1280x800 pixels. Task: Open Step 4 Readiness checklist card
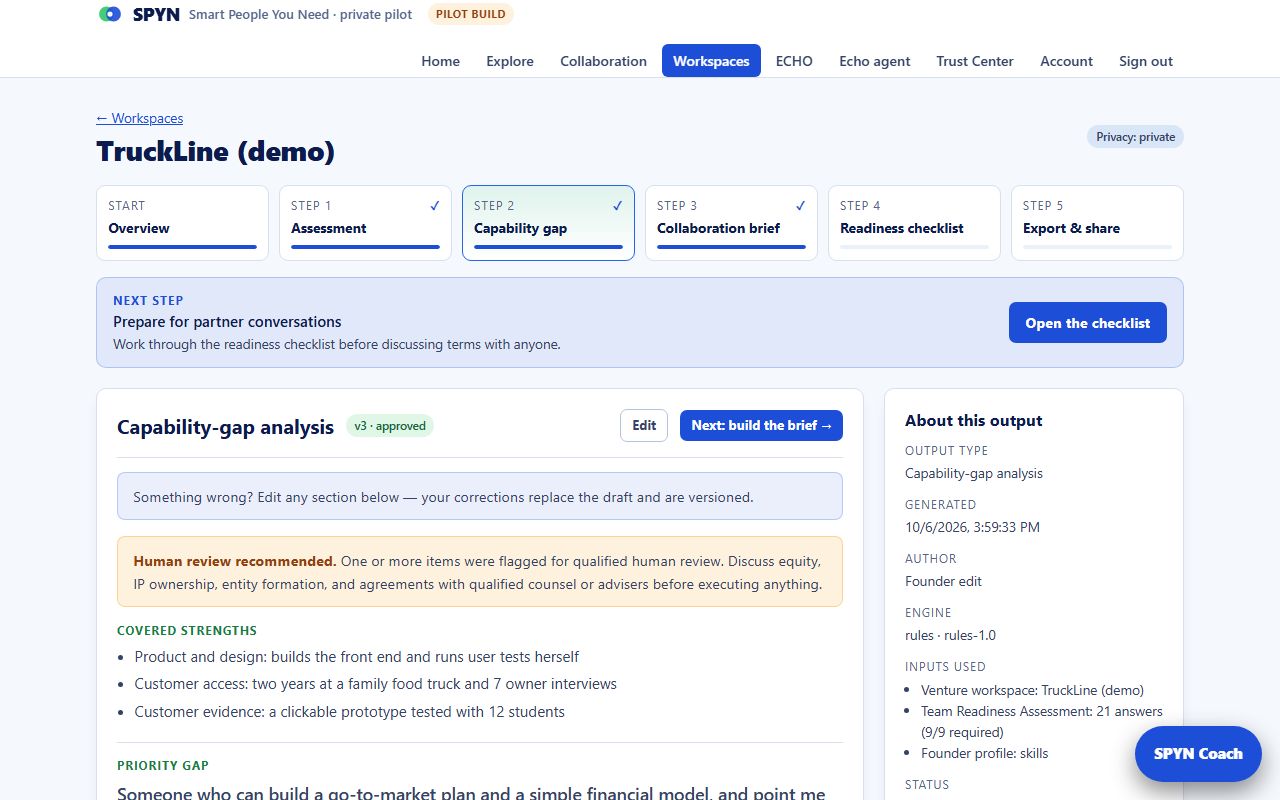point(914,223)
